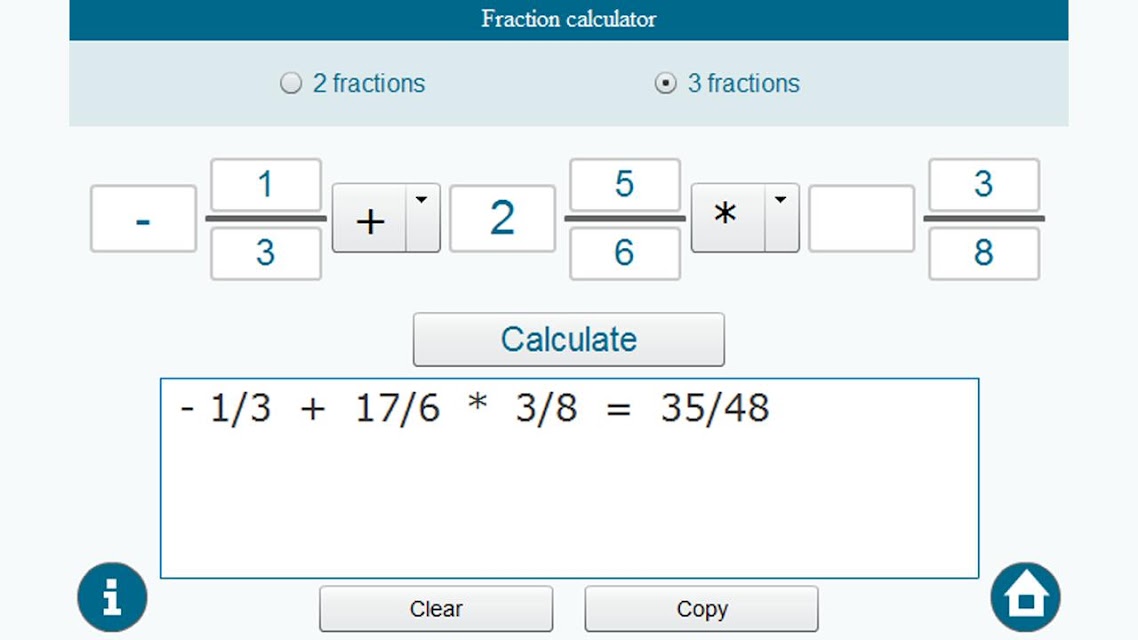Go to the home screen icon
The image size is (1138, 640).
[1025, 598]
